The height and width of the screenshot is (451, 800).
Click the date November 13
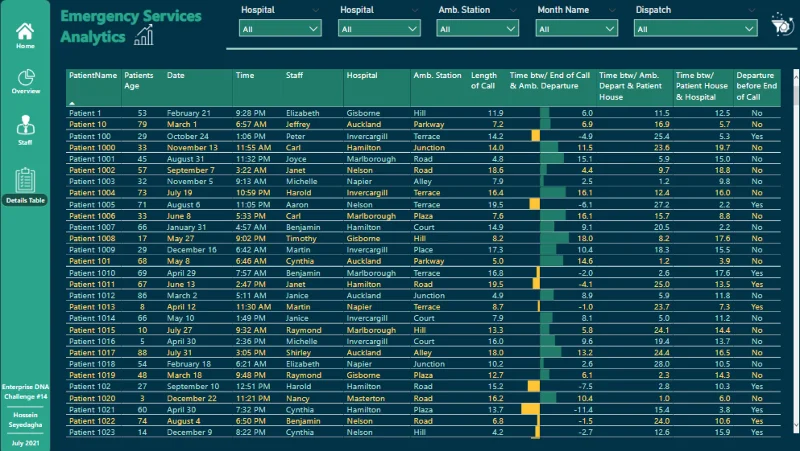(192, 147)
